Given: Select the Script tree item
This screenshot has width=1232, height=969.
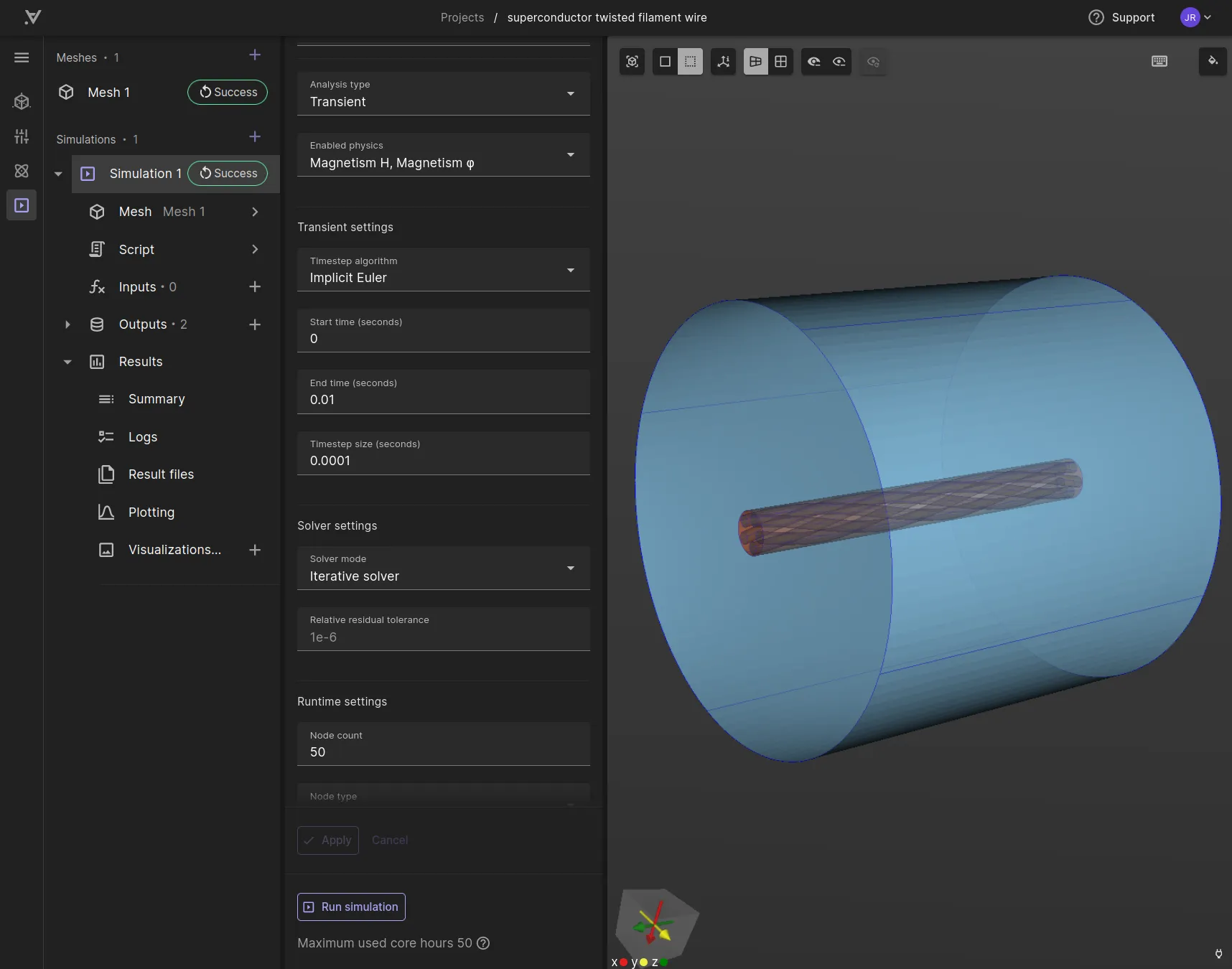Looking at the screenshot, I should 136,249.
